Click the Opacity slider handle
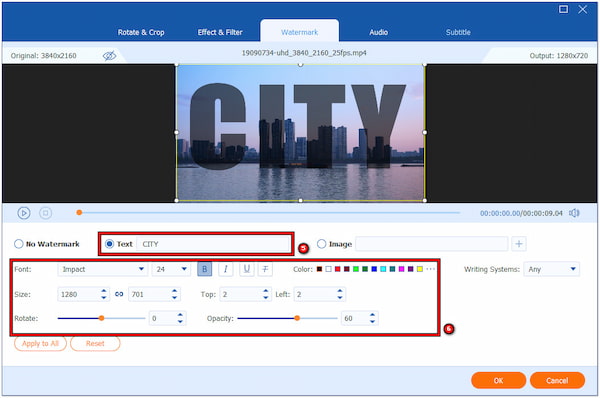This screenshot has width=600, height=398. 297,318
